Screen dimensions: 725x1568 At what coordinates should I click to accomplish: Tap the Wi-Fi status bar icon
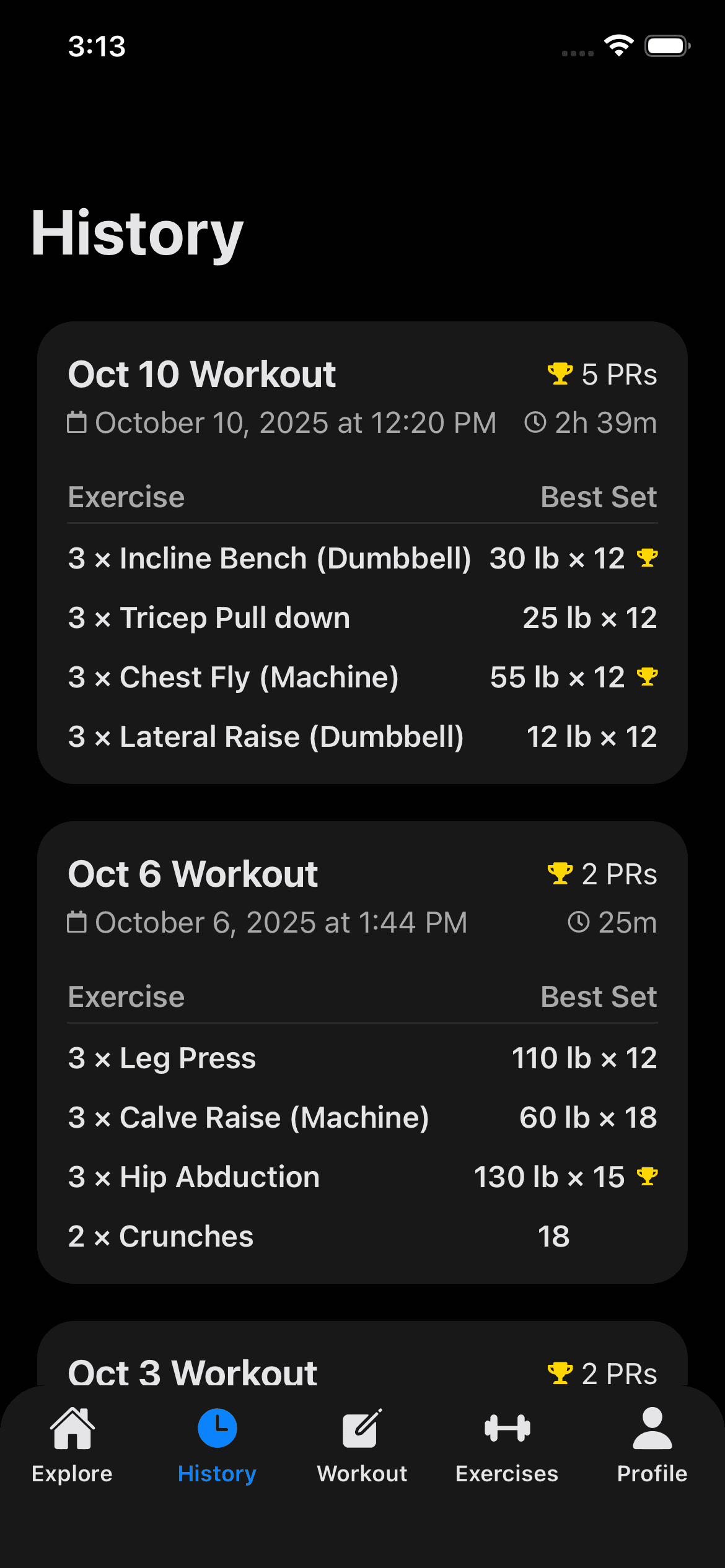click(618, 46)
